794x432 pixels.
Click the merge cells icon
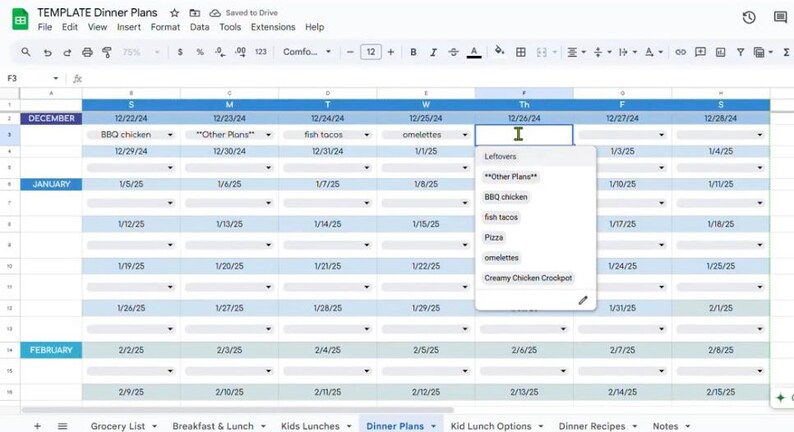tap(541, 52)
